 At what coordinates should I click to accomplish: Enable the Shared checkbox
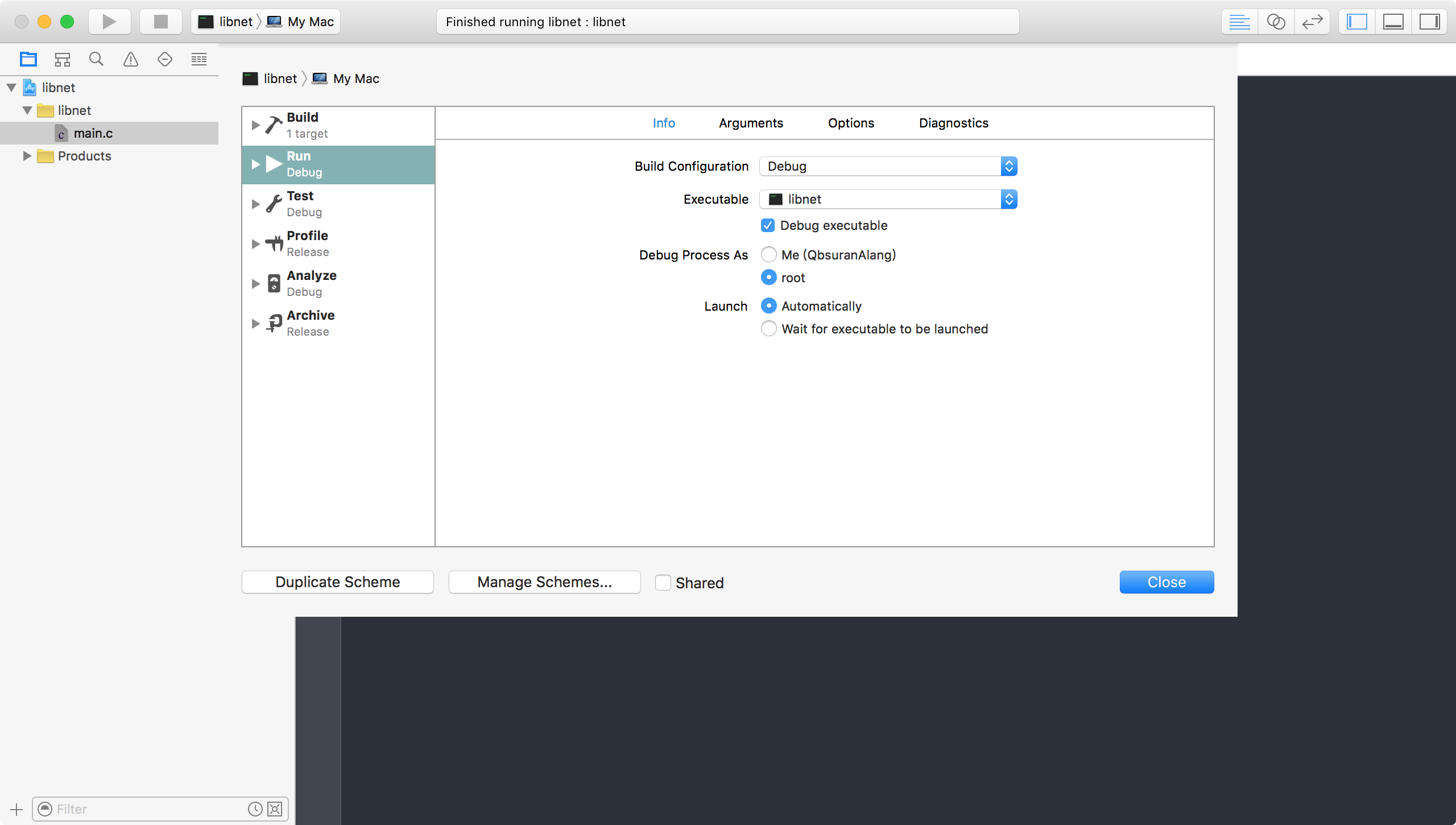pos(663,583)
